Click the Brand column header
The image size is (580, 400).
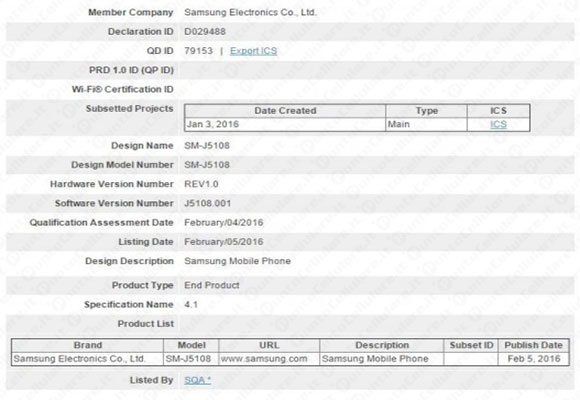[87, 345]
